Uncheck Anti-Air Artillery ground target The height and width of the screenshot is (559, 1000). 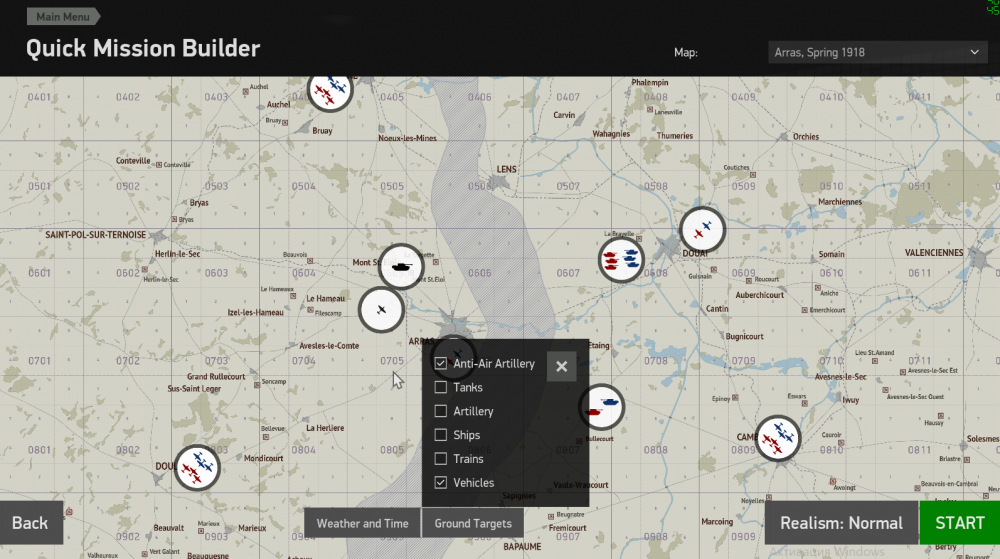coord(441,363)
